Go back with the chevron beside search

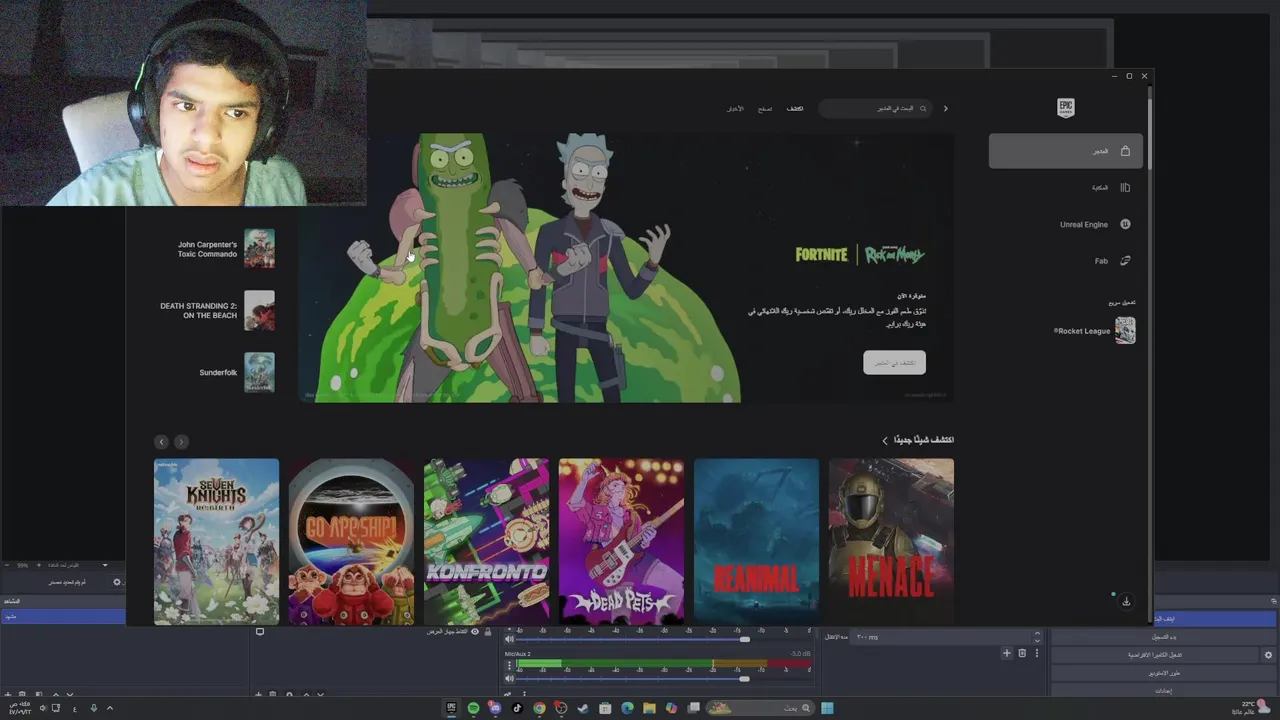click(946, 108)
